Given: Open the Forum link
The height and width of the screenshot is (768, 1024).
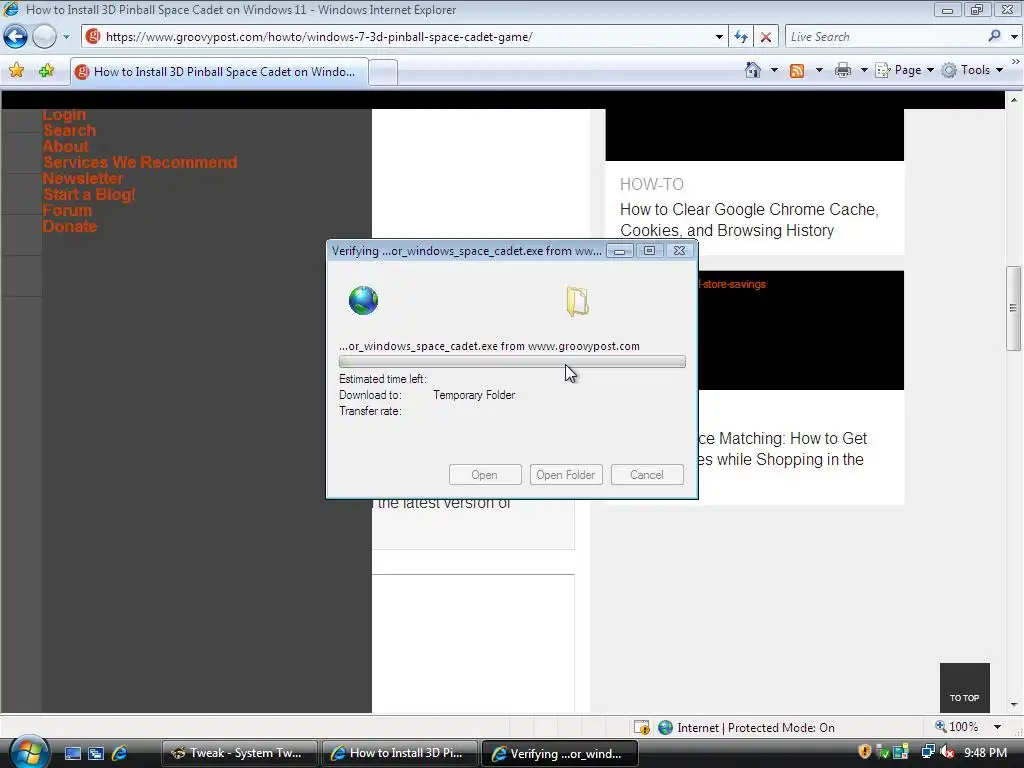Looking at the screenshot, I should [x=67, y=210].
